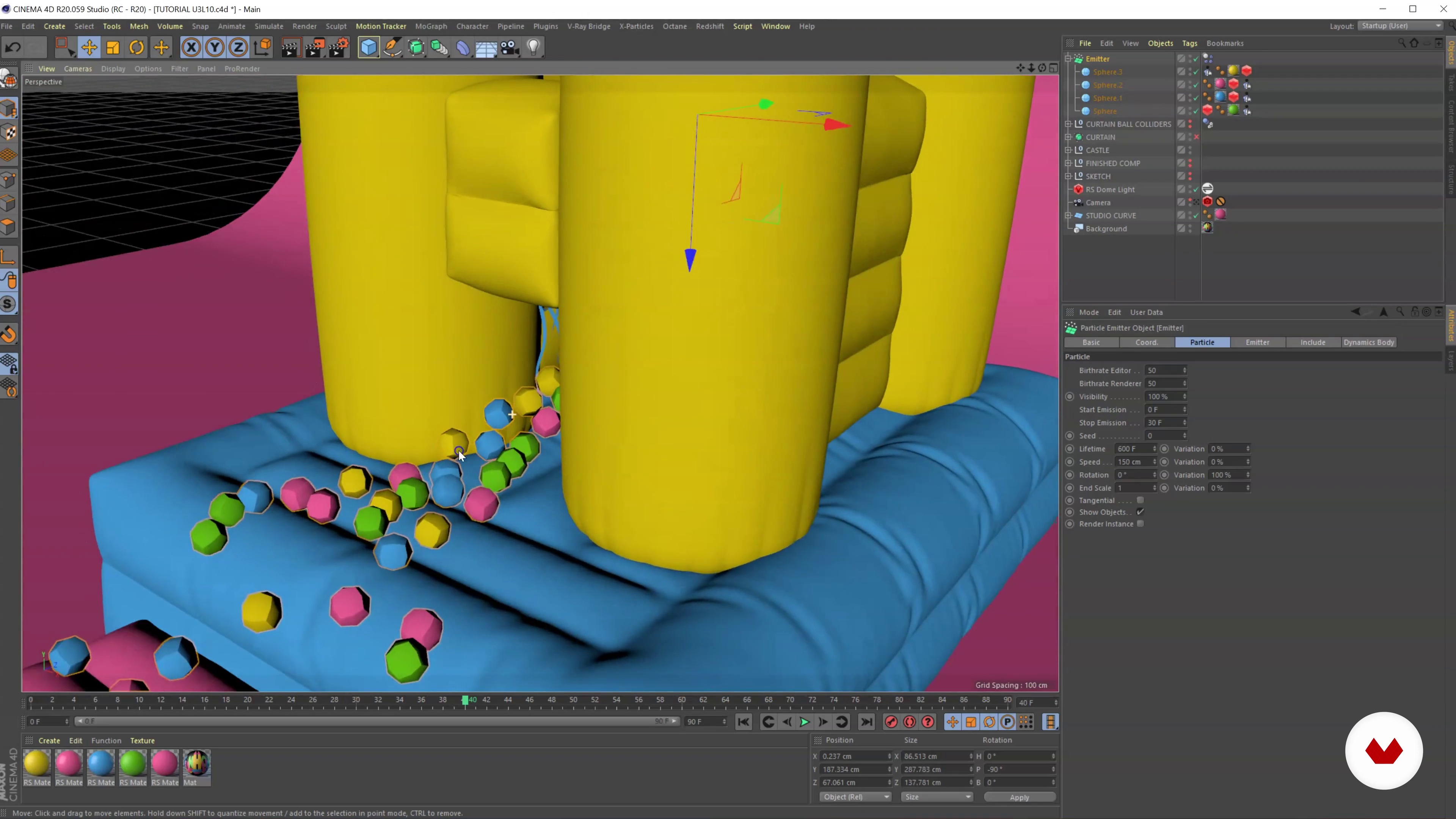Toggle the X axis lock
The image size is (1456, 819).
191,47
